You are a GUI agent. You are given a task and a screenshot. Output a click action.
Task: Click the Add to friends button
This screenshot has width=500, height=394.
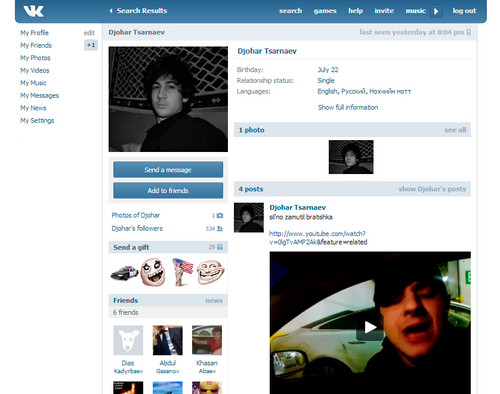[x=168, y=190]
